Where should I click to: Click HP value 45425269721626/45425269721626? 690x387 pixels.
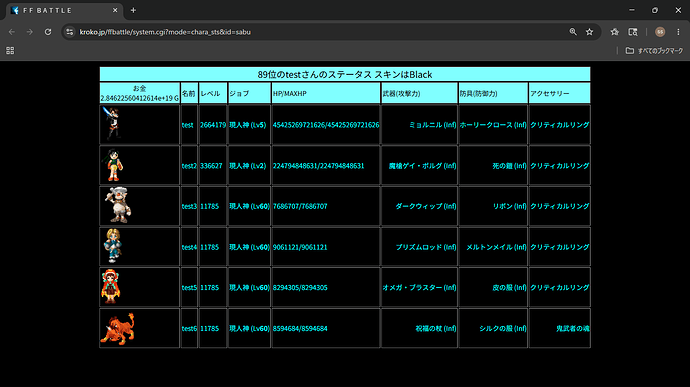(x=326, y=125)
